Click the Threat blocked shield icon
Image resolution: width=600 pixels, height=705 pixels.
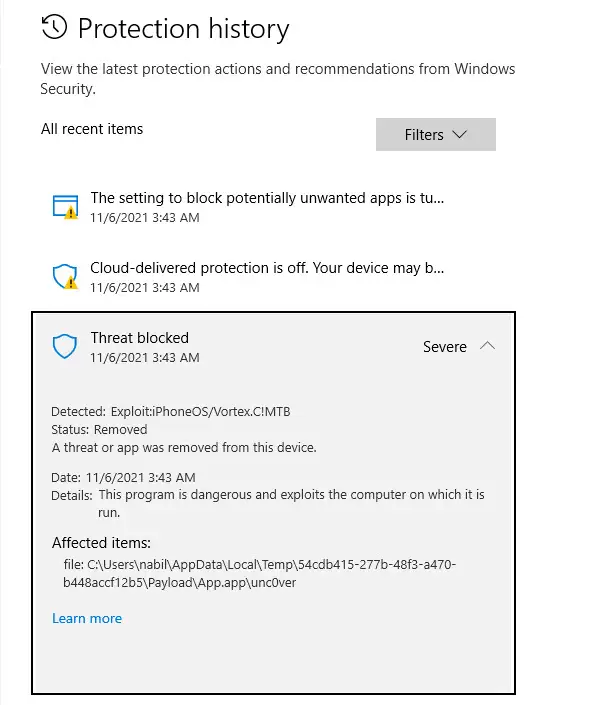[x=65, y=346]
